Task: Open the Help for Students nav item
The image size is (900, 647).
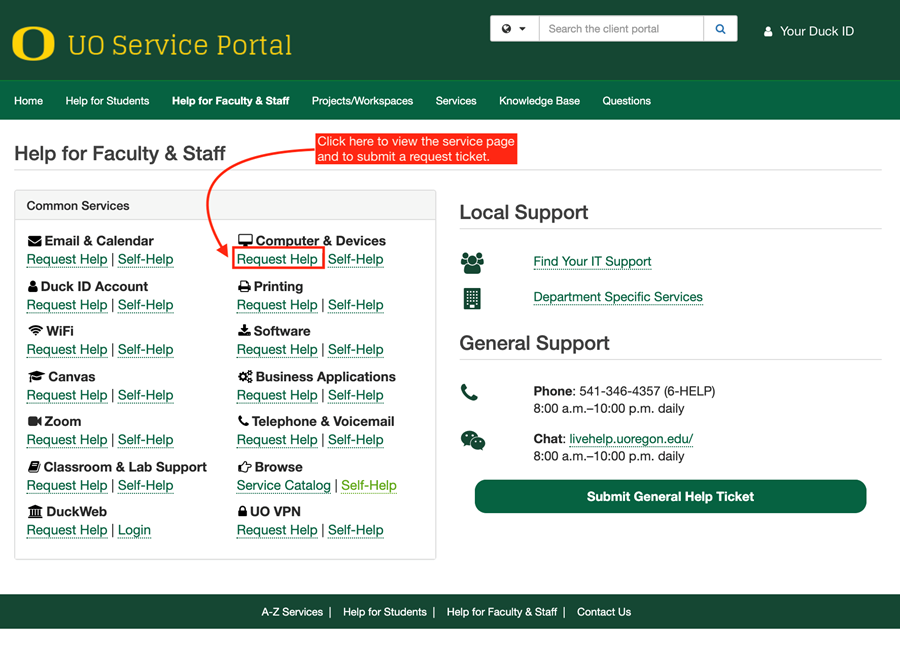Action: click(x=107, y=100)
